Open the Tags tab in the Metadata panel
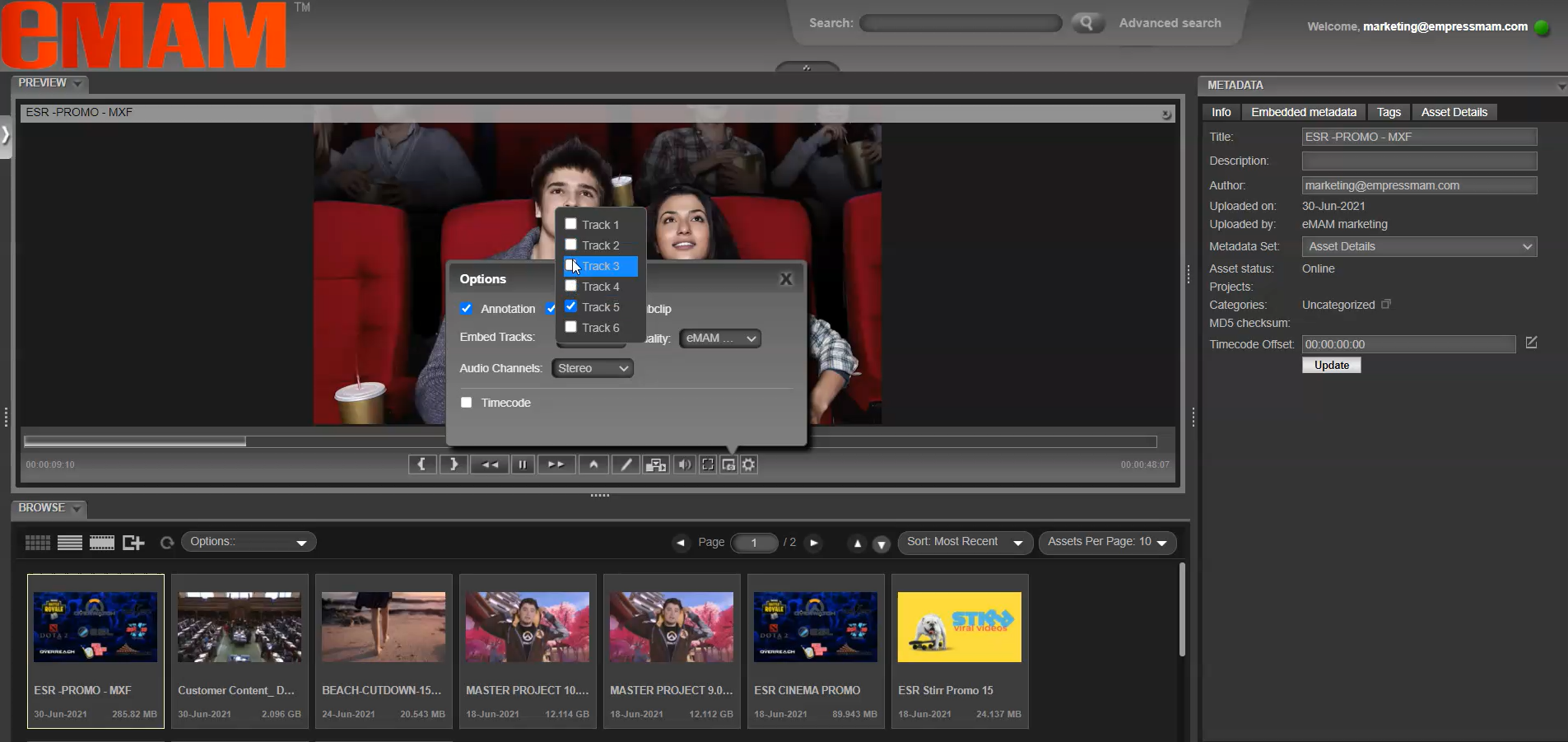 point(1389,112)
